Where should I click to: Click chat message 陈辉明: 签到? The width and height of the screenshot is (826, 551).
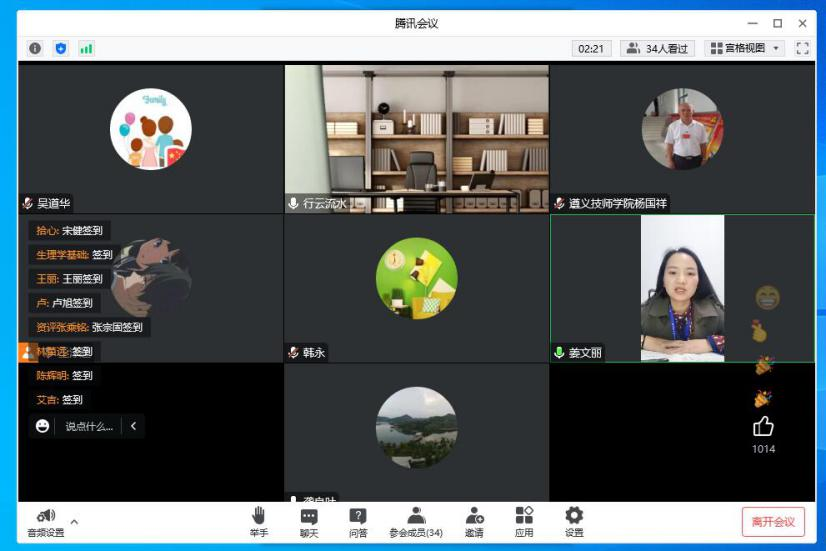64,376
